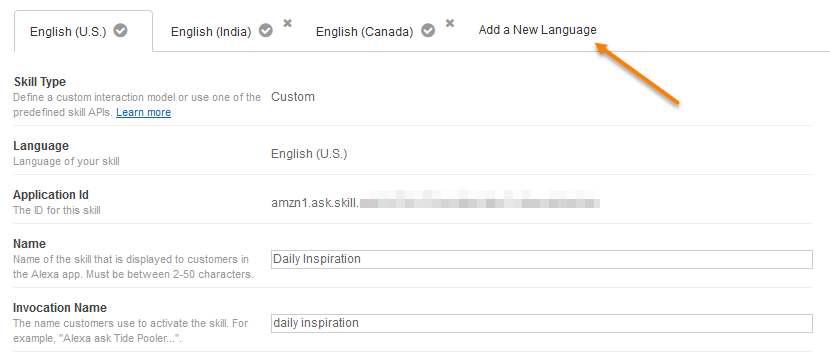Click the Language field heading
This screenshot has width=830, height=362.
pos(41,146)
